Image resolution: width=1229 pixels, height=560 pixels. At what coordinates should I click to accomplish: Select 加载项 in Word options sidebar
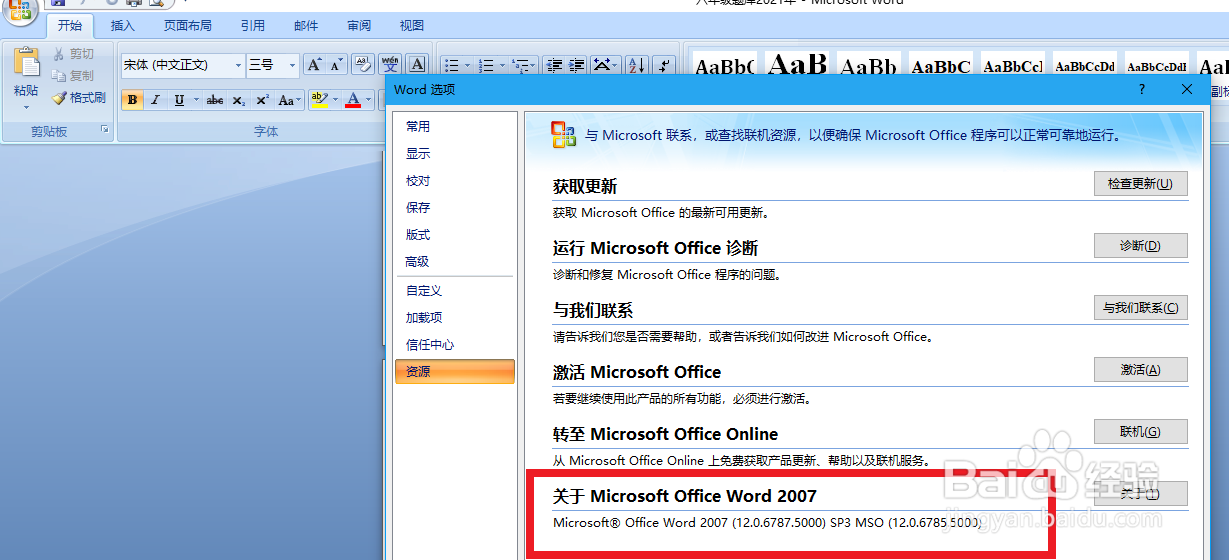[455, 318]
